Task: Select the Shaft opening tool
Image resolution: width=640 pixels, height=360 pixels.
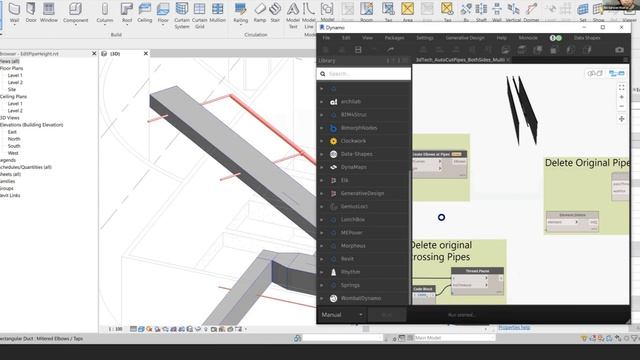Action: 481,12
